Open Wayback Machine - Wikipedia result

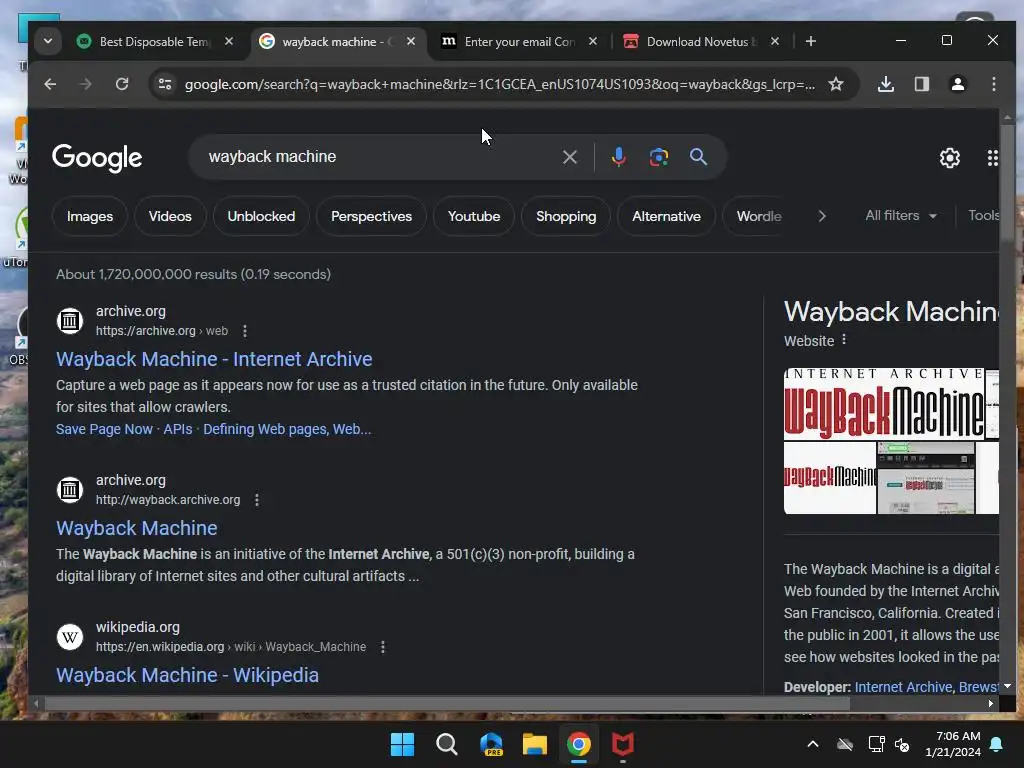click(187, 675)
